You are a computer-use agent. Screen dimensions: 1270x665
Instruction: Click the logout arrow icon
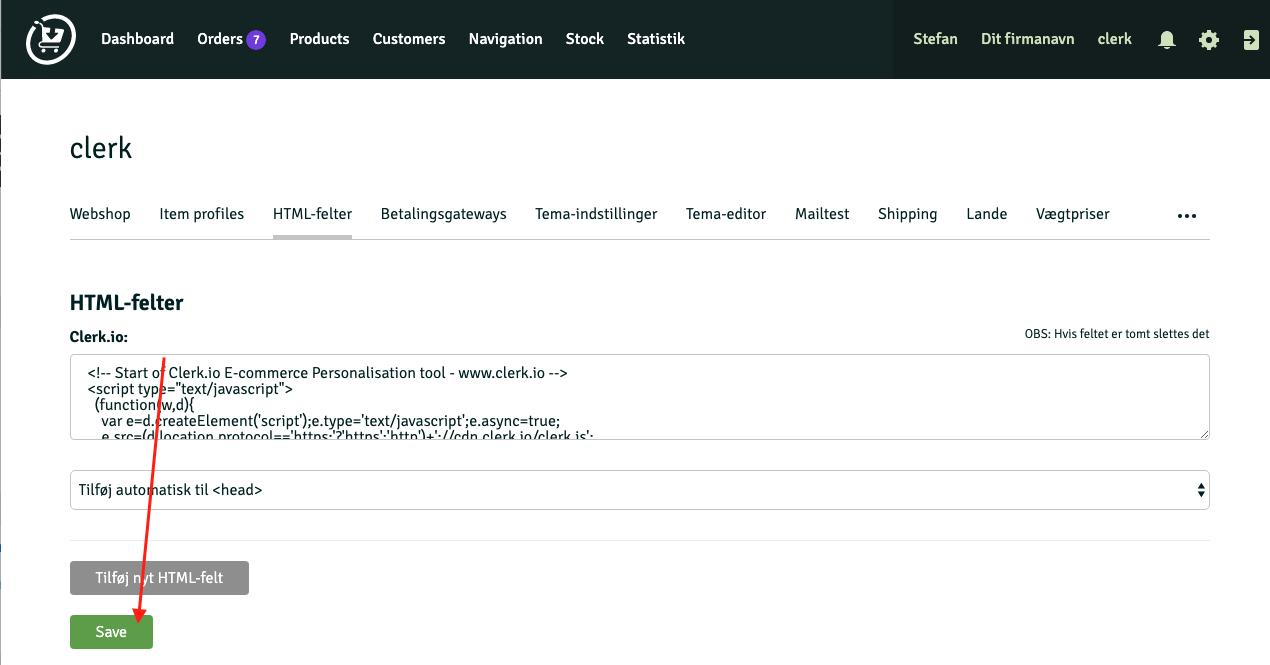(x=1250, y=40)
